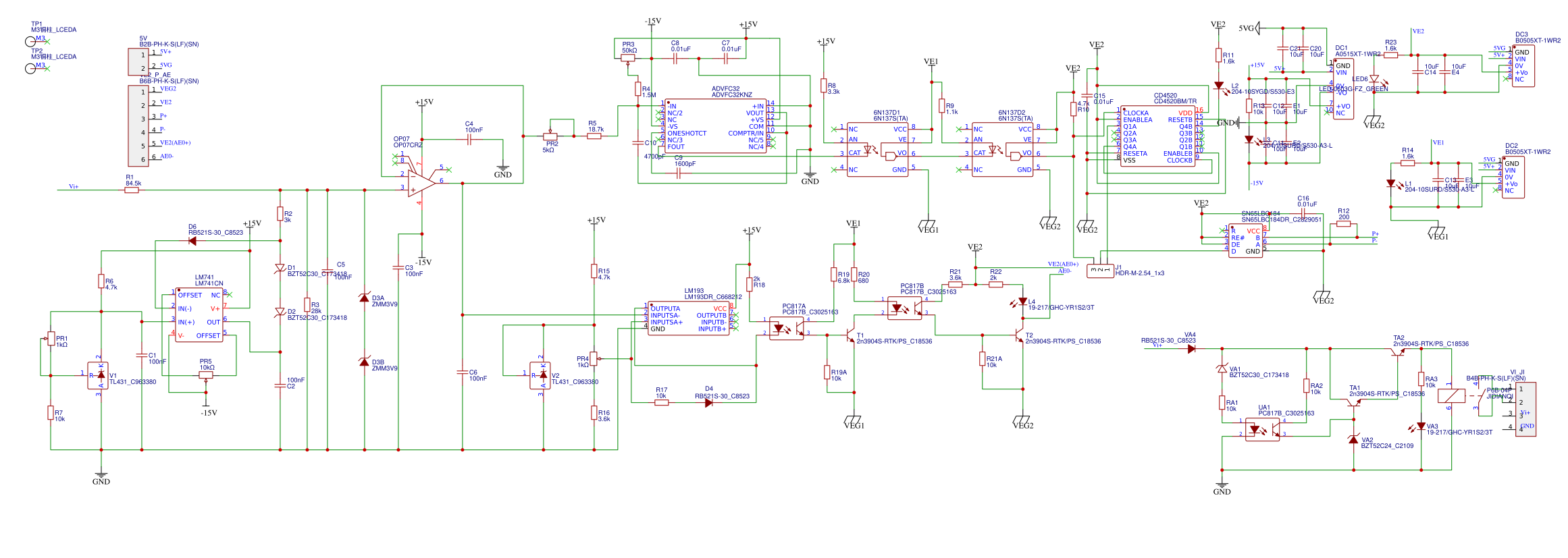This screenshot has width=1568, height=558.
Task: Click the SN65LBC184DR_C2829051 part name text
Action: click(1282, 219)
